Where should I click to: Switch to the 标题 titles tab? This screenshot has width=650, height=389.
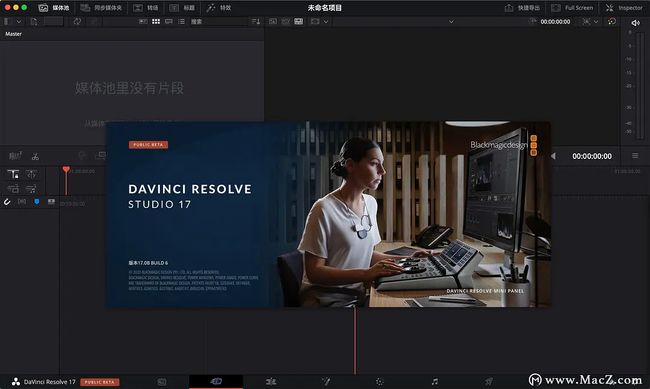[182, 8]
